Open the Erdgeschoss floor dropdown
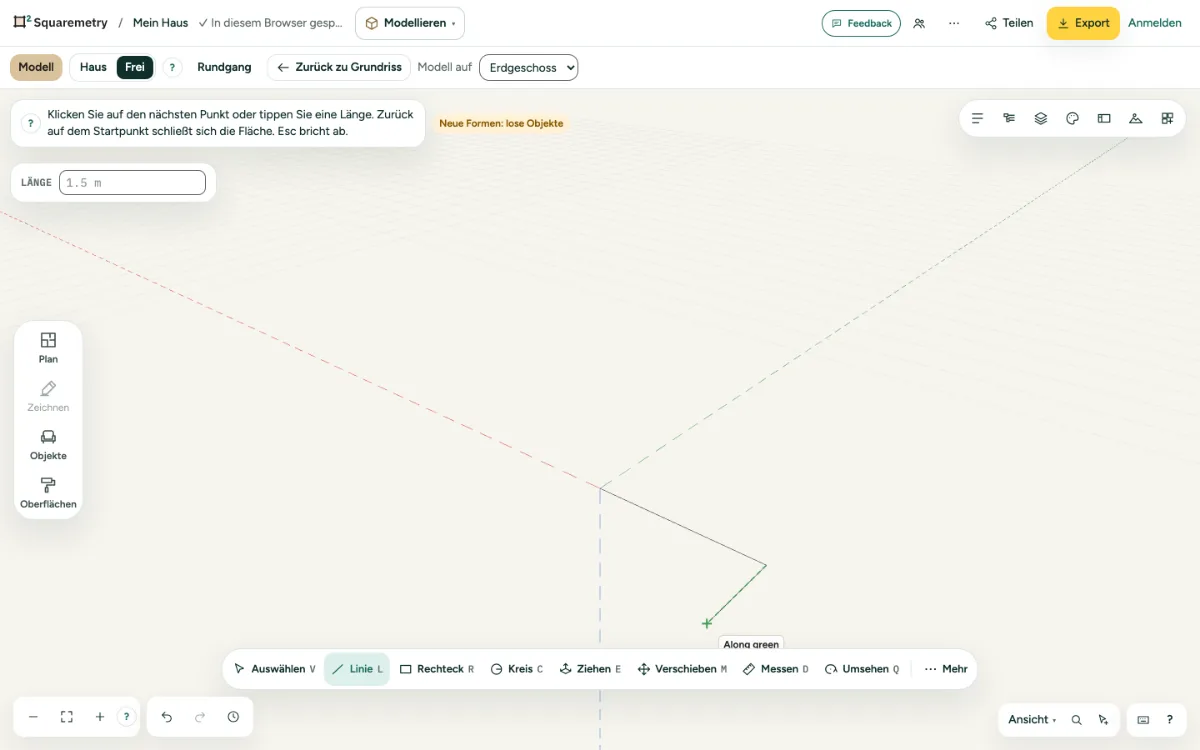The image size is (1200, 750). pos(529,67)
